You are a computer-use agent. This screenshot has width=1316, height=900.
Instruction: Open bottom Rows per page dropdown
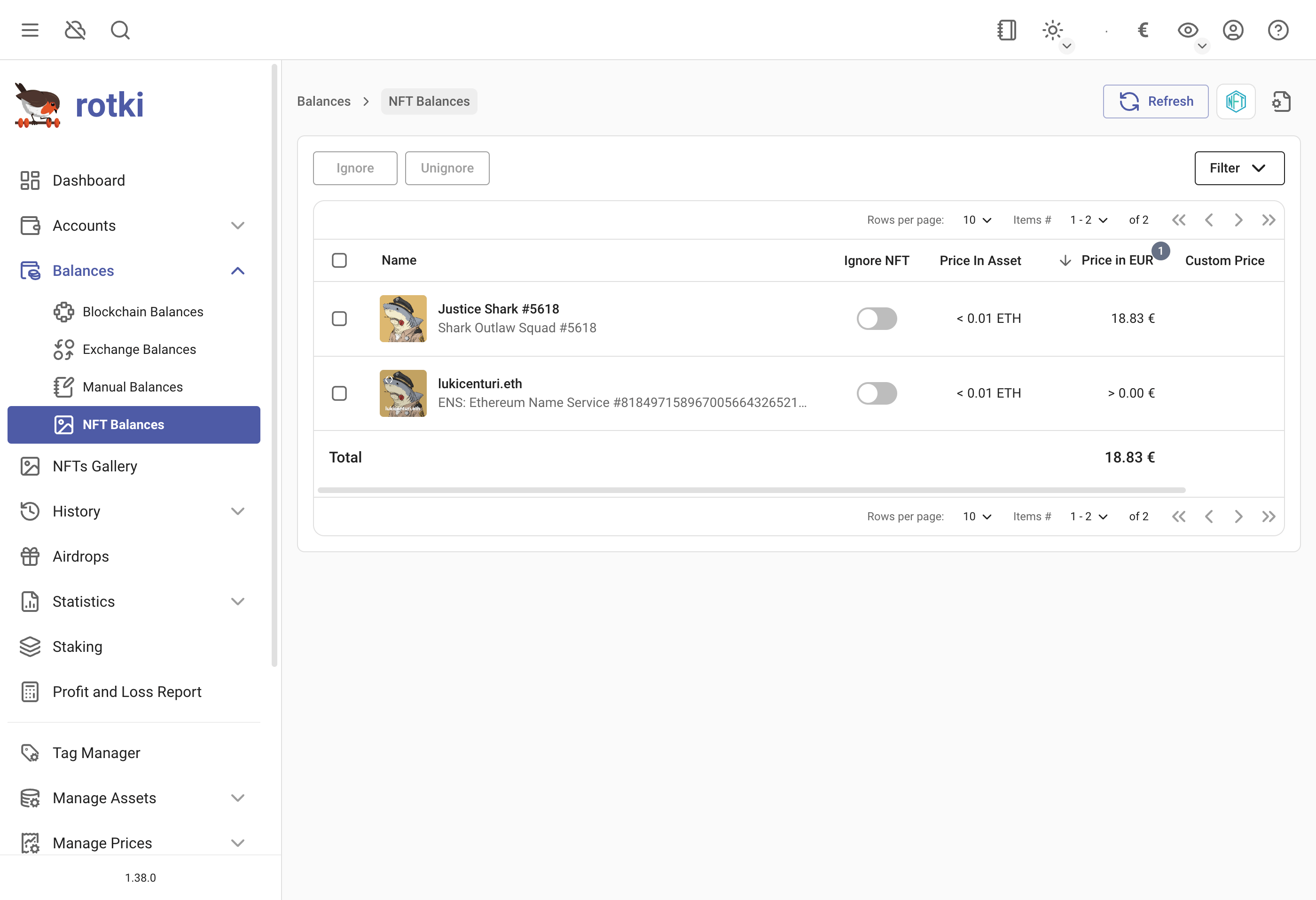point(977,517)
